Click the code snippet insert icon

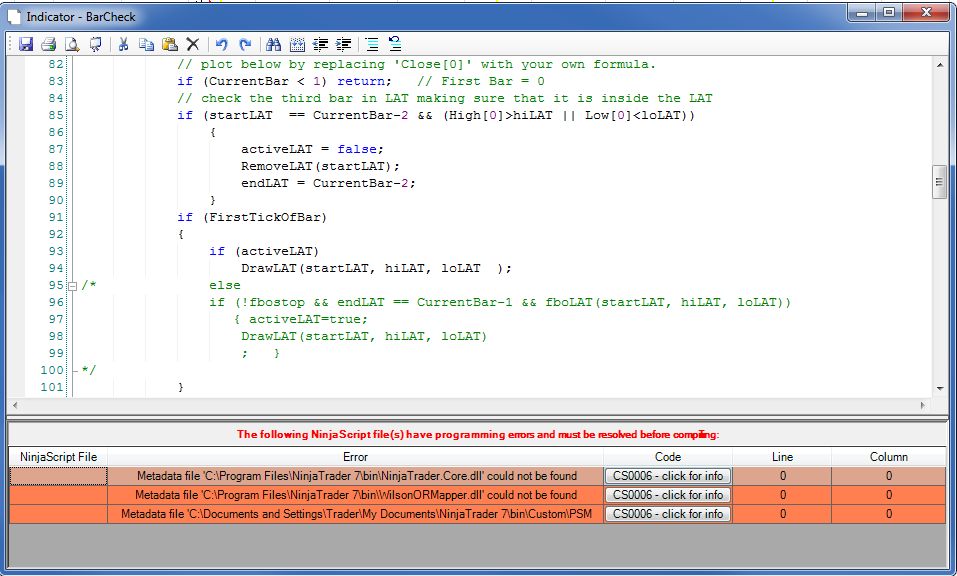click(297, 44)
